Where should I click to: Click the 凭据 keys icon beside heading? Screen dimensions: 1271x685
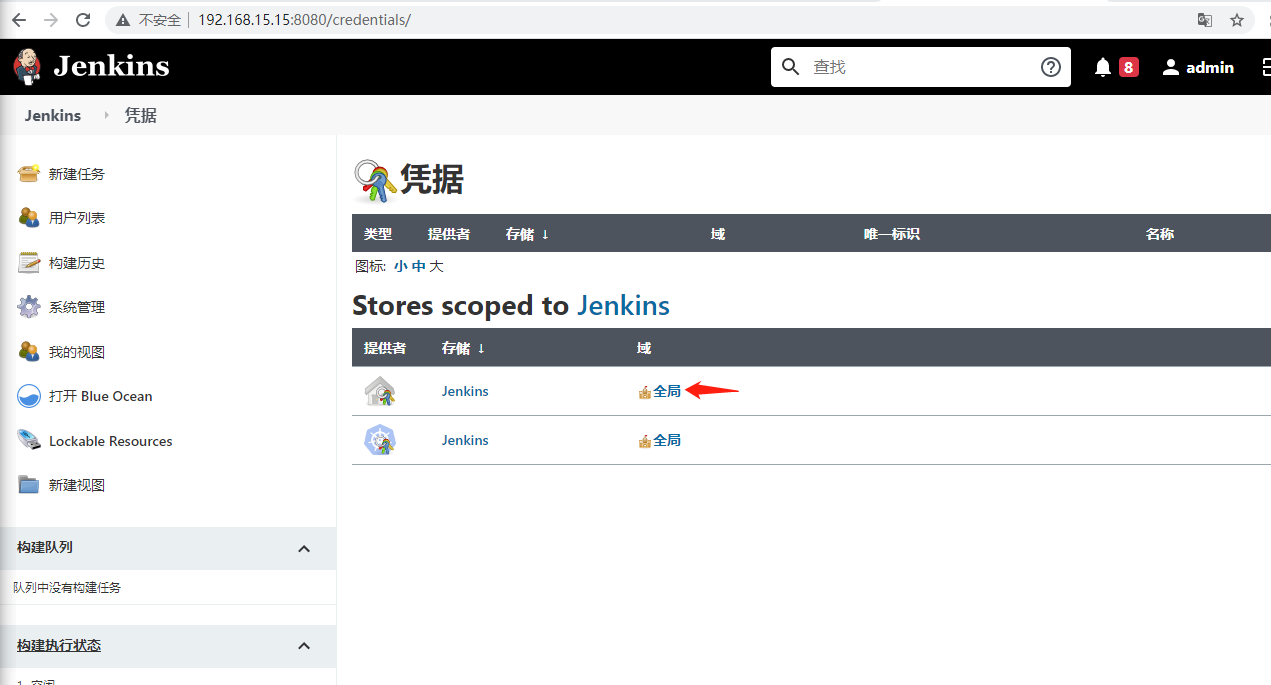[376, 181]
